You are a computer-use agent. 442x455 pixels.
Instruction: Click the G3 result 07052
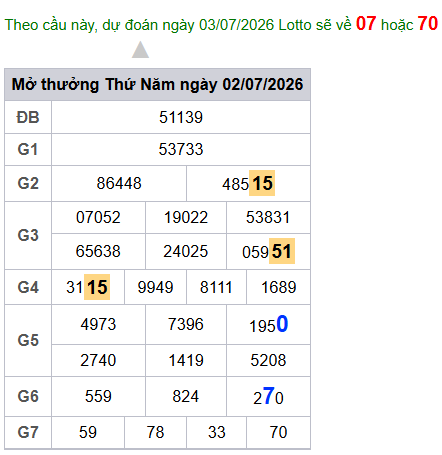coord(98,217)
